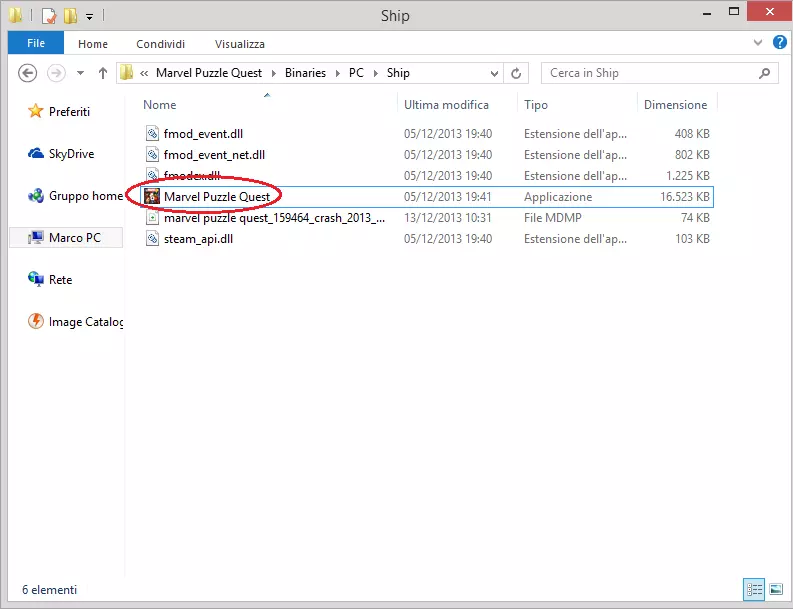This screenshot has width=793, height=609.
Task: Sort by Ultima modifica column header
Action: (x=446, y=105)
